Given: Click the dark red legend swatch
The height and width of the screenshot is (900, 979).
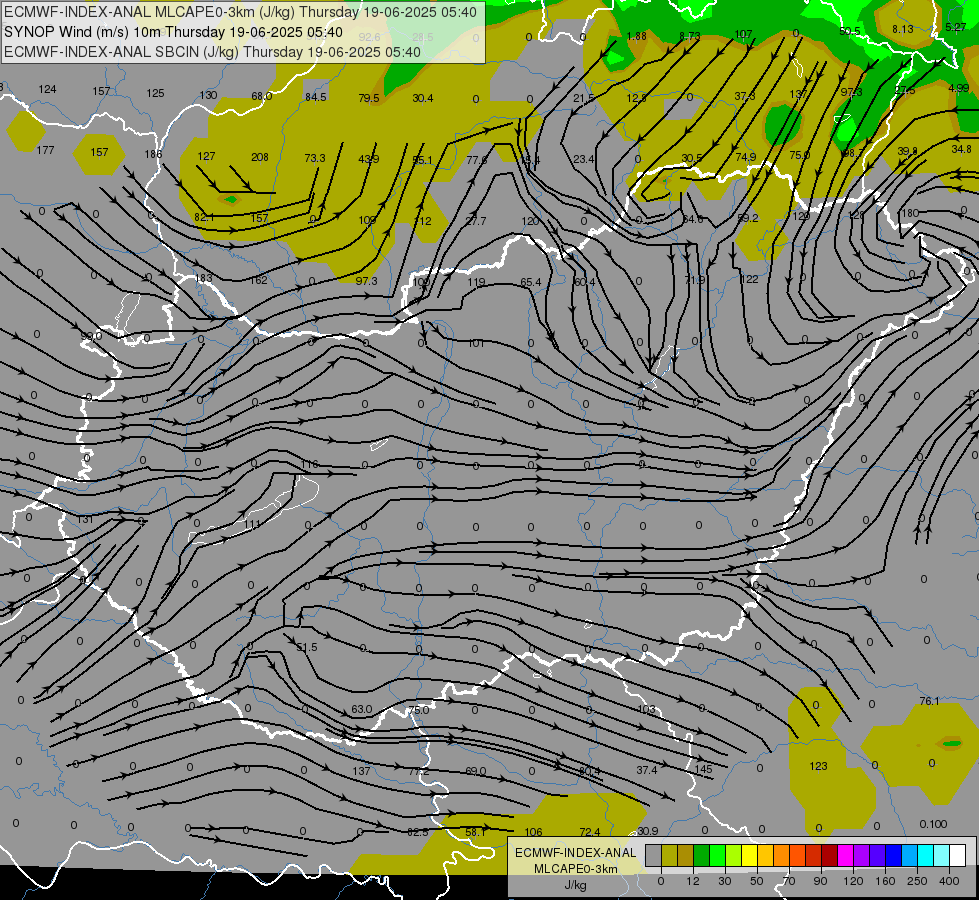Looking at the screenshot, I should point(829,855).
